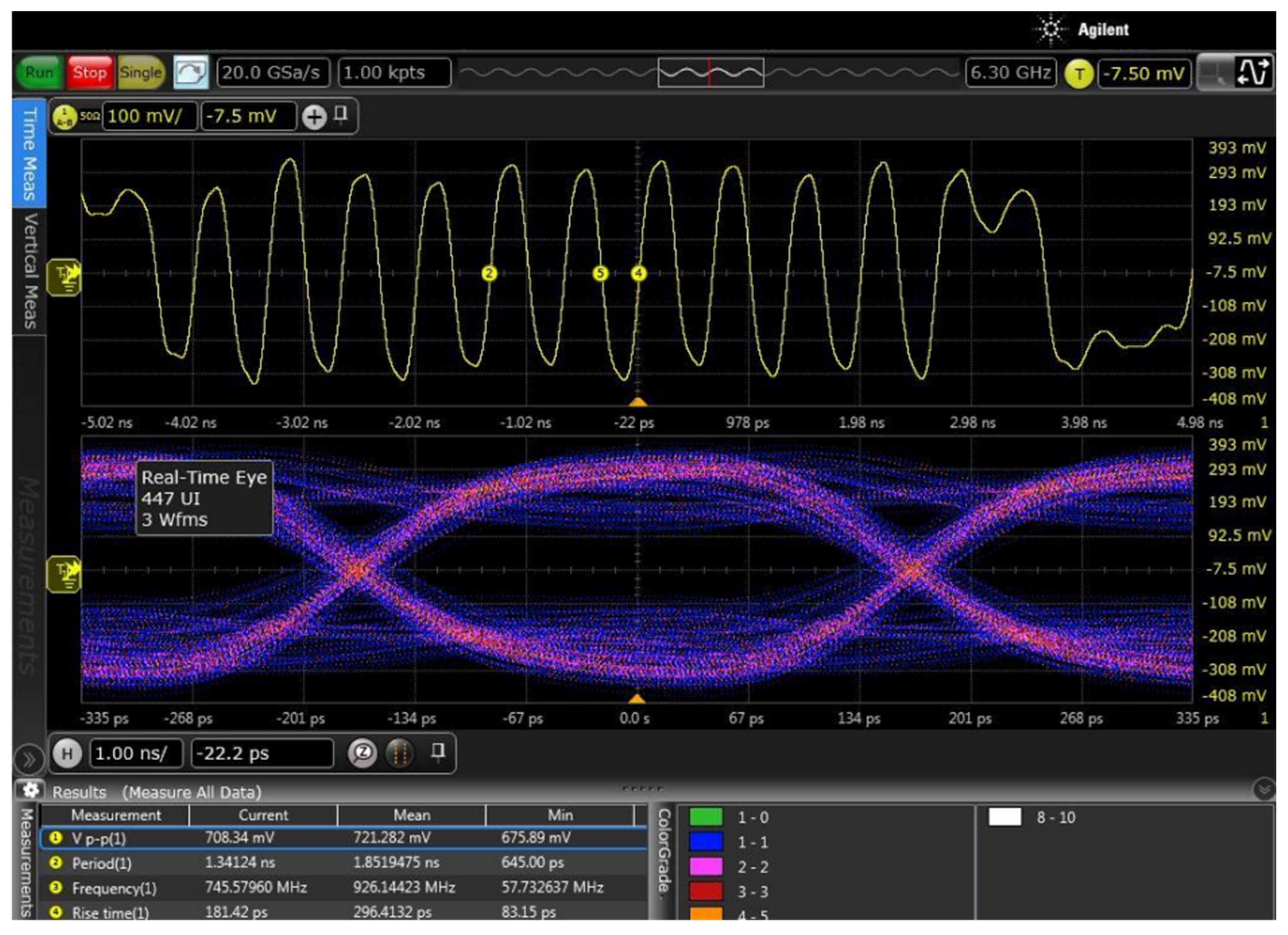Click the yellow trigger T icon
Image resolution: width=1288 pixels, height=935 pixels.
[1078, 74]
